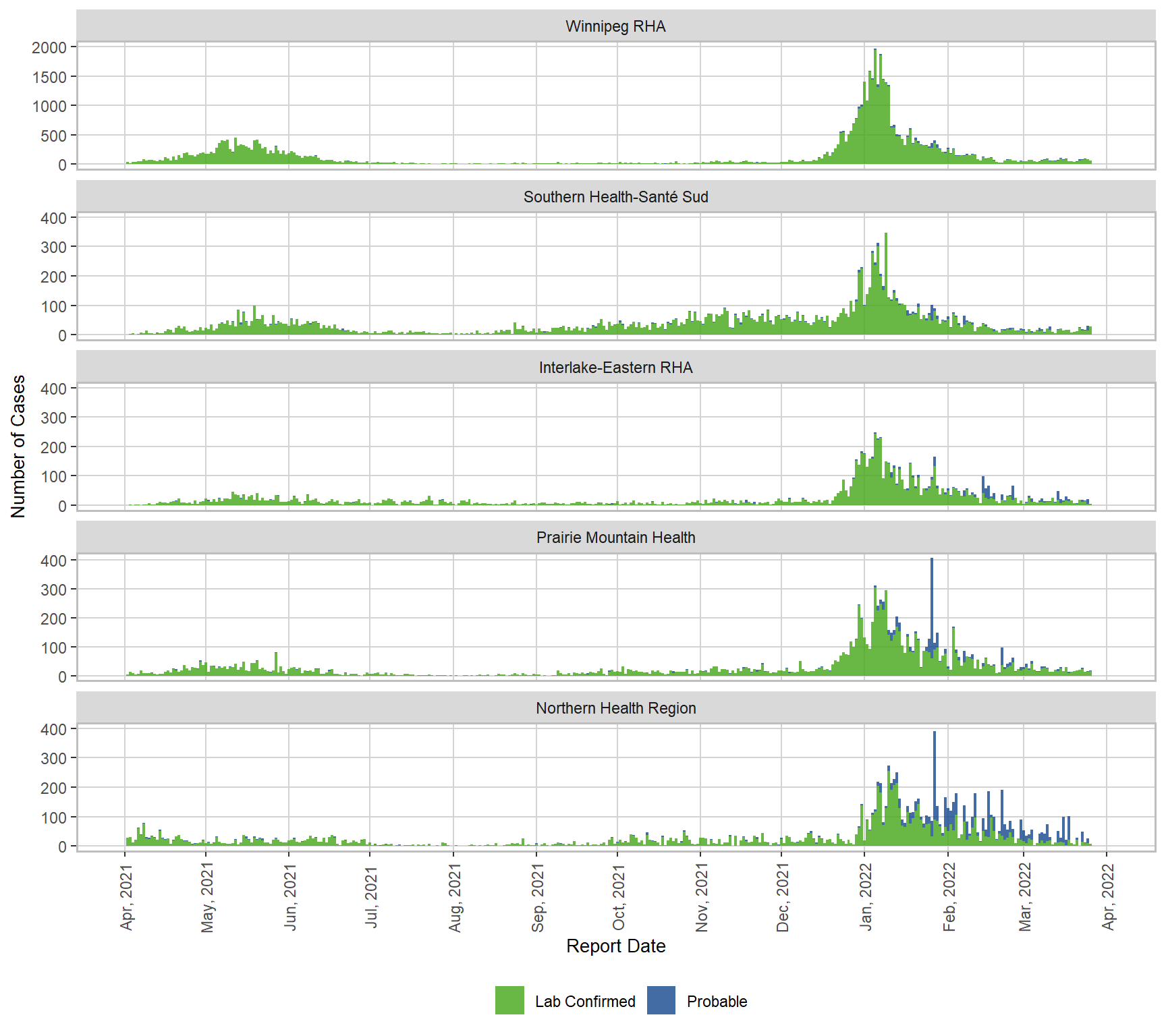
Task: Select the Winnipeg RHA panel header
Action: click(x=615, y=26)
